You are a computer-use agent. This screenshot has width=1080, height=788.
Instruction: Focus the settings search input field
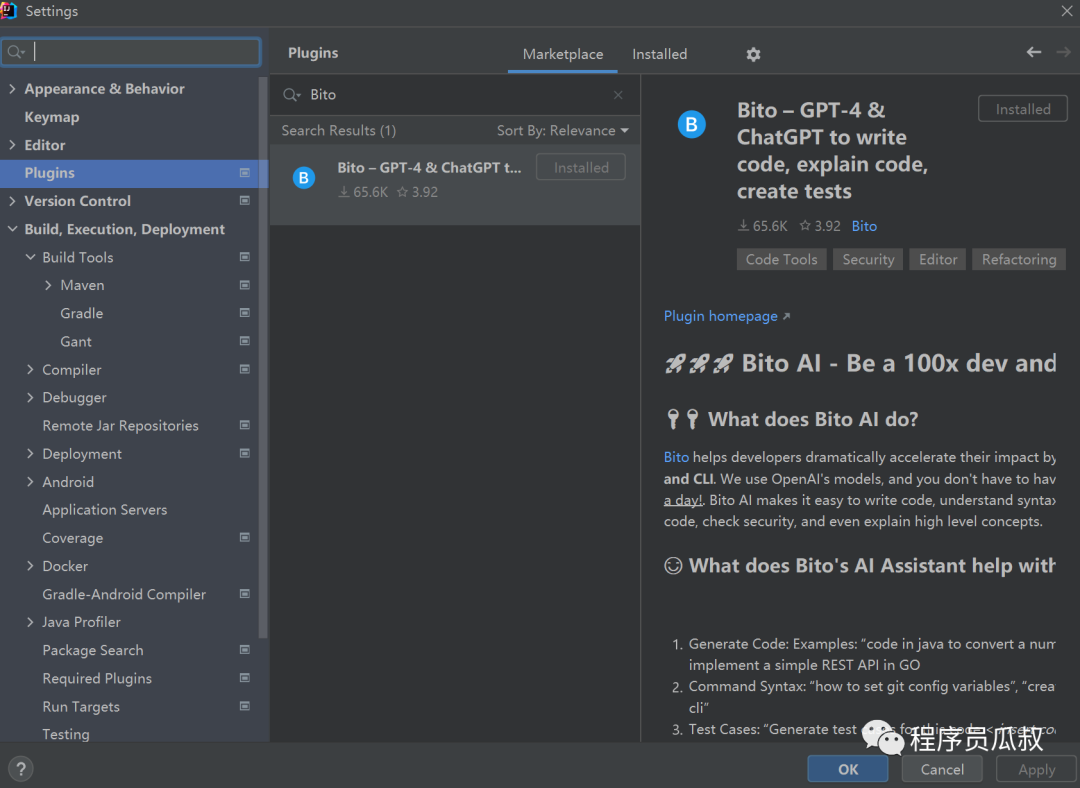coord(131,52)
